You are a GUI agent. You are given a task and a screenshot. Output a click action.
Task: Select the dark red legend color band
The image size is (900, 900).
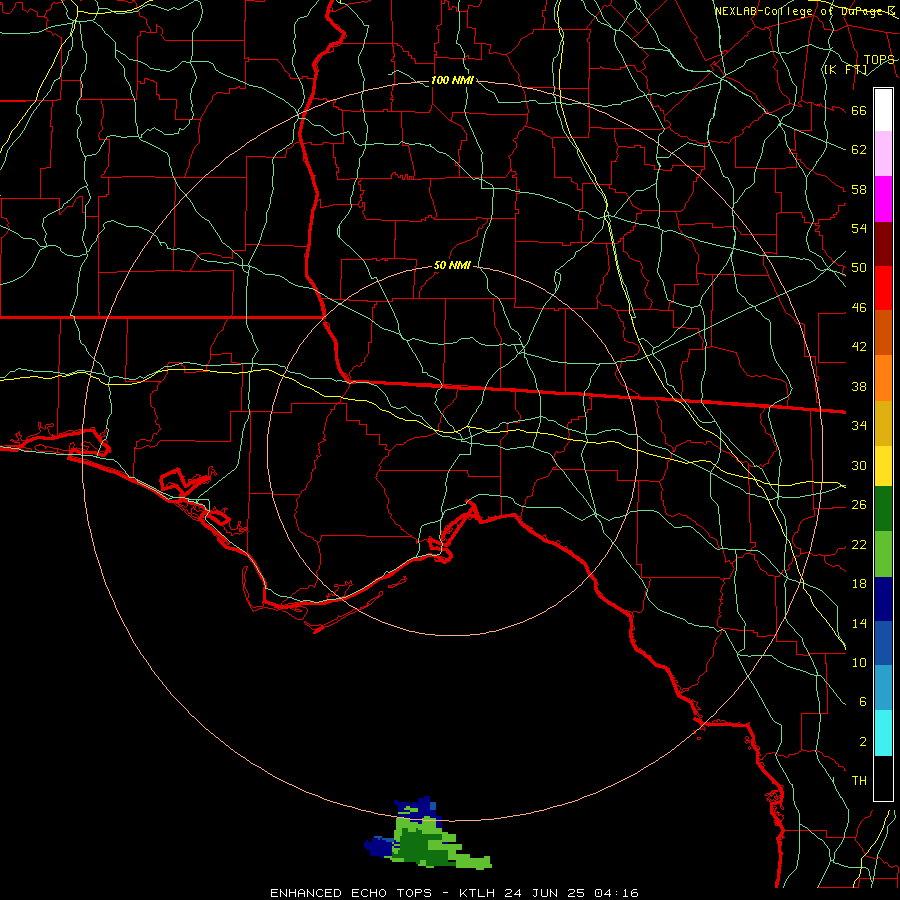click(883, 244)
